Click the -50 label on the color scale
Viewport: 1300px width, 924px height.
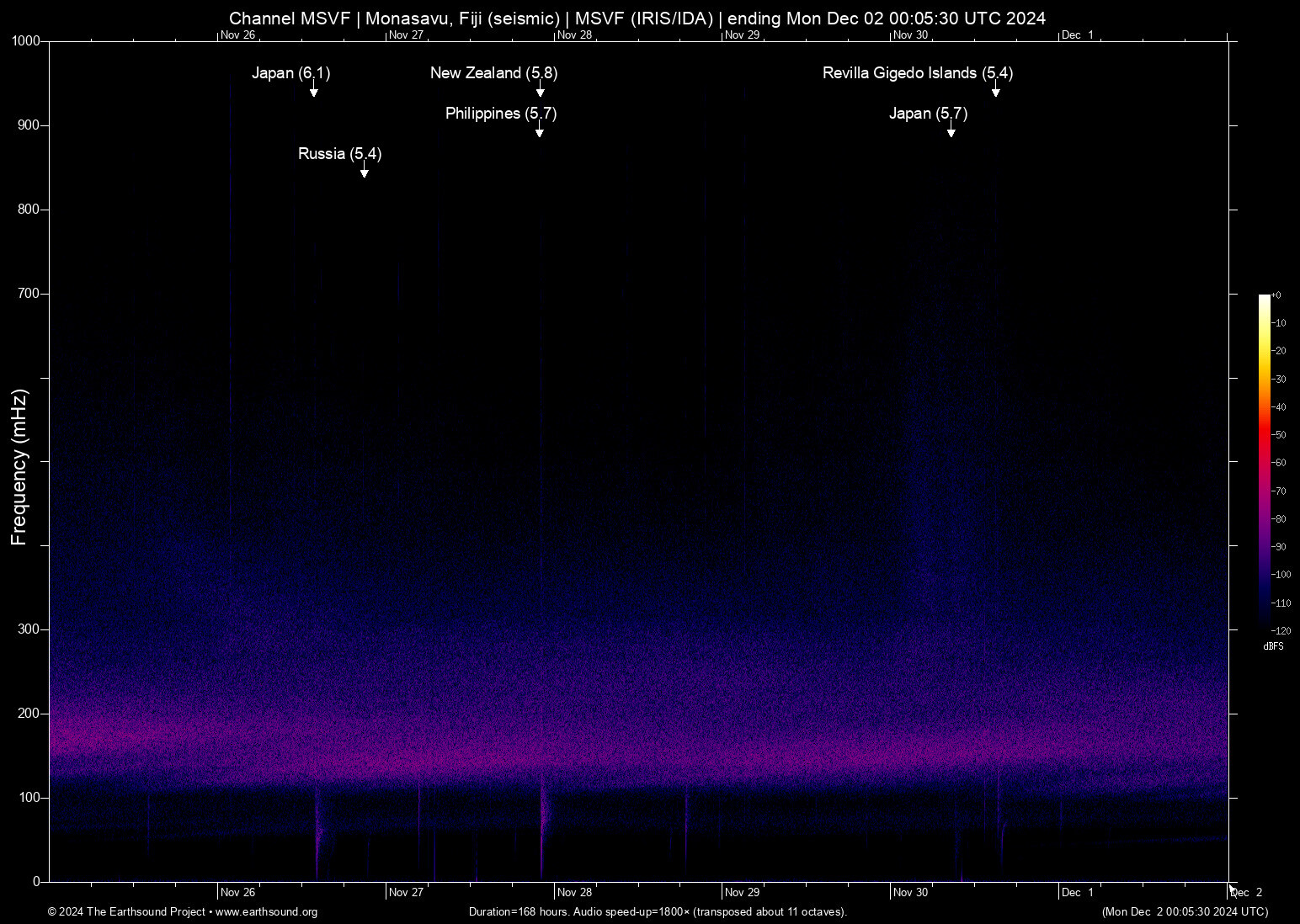1279,435
